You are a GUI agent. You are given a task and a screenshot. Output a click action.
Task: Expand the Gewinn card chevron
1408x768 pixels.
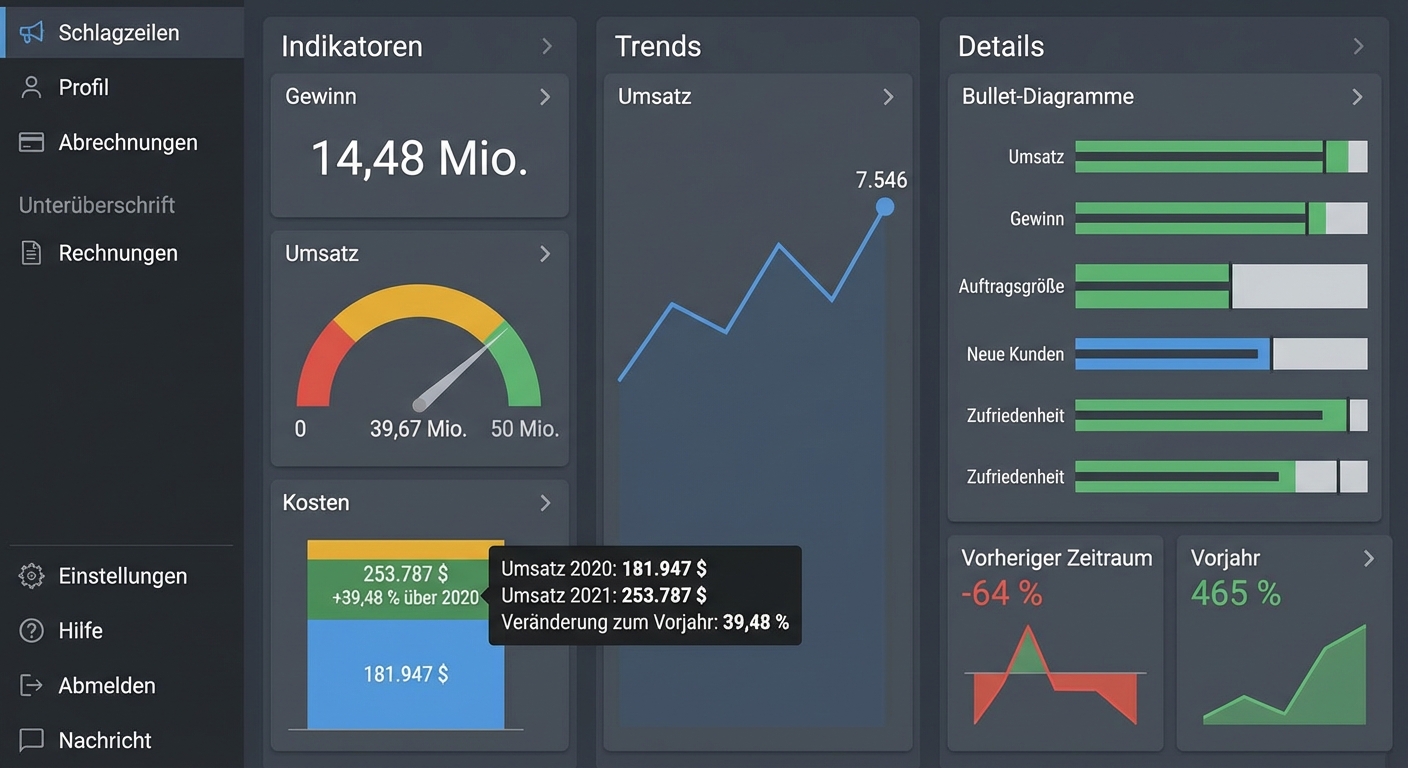[x=545, y=97]
